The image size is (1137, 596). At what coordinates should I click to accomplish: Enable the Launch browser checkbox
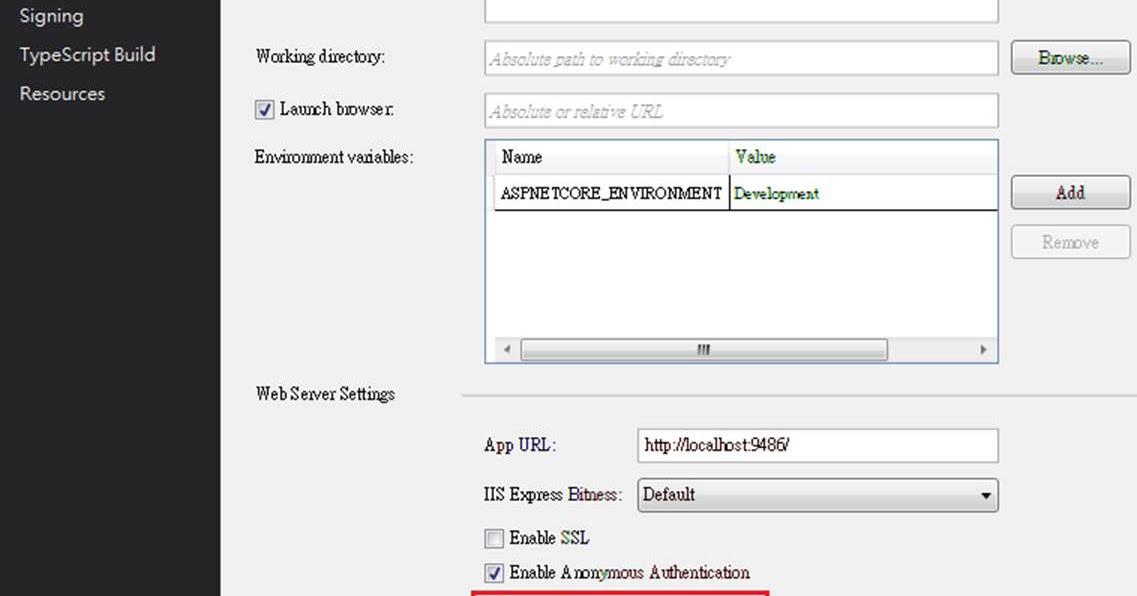[x=264, y=109]
